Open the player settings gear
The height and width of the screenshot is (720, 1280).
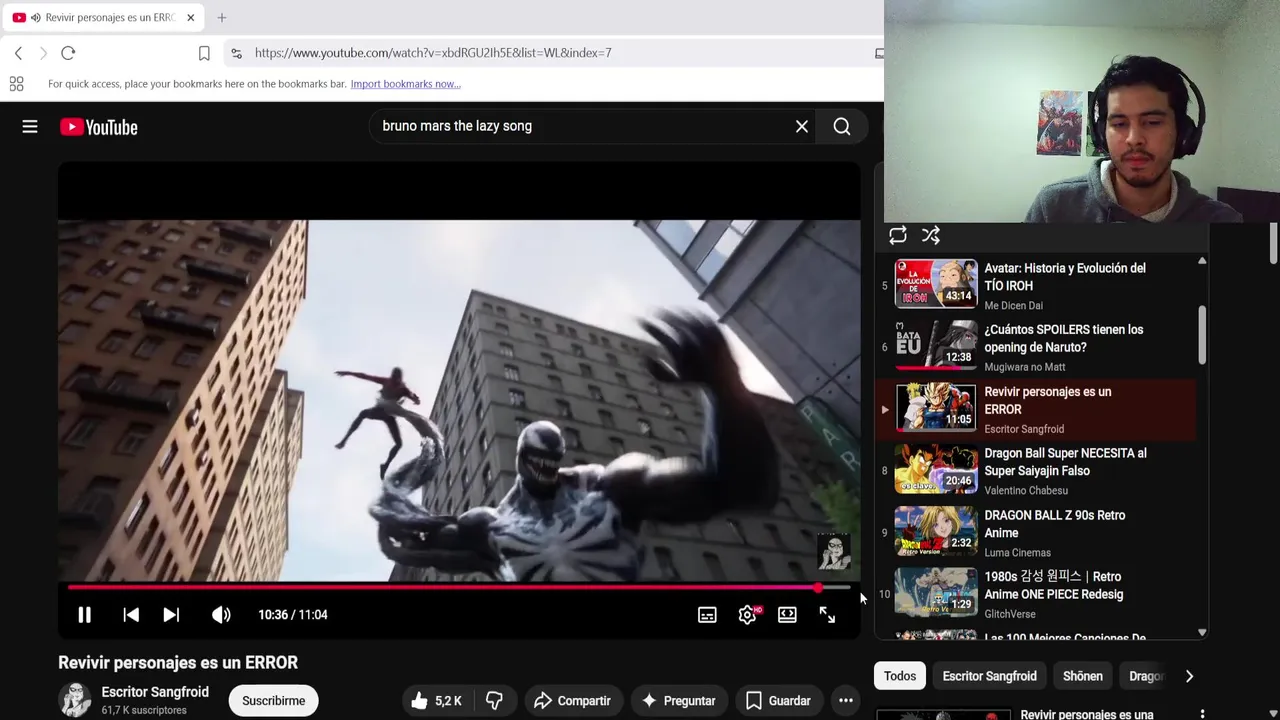(x=748, y=615)
